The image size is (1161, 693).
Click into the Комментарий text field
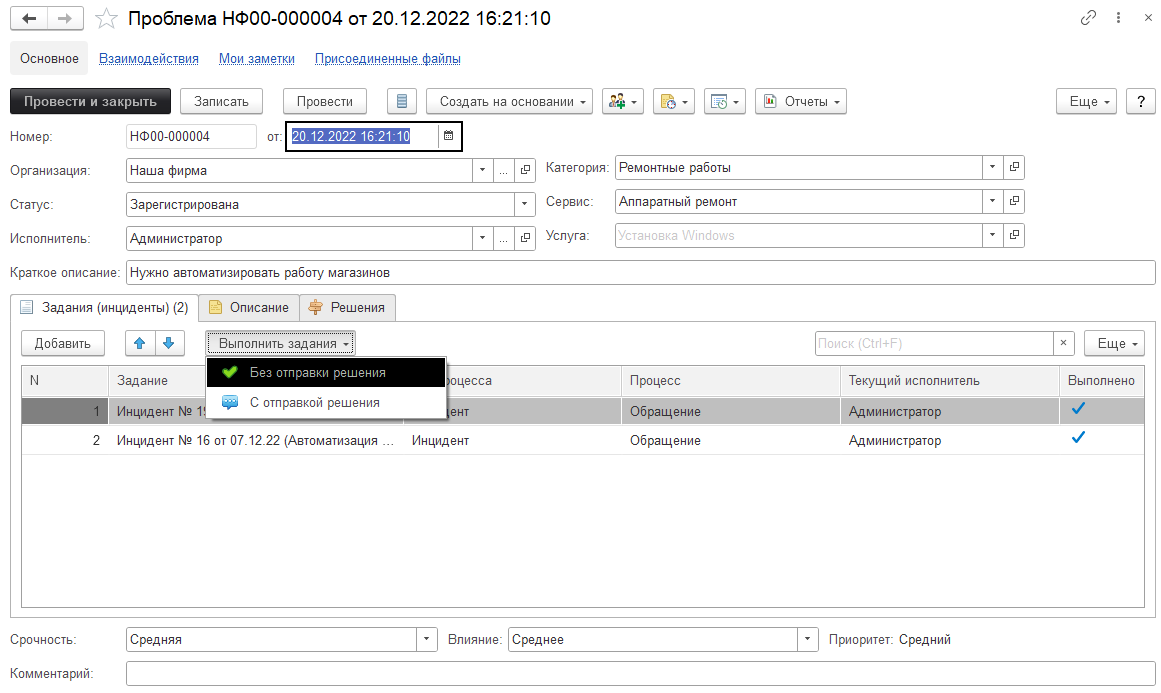click(x=640, y=674)
